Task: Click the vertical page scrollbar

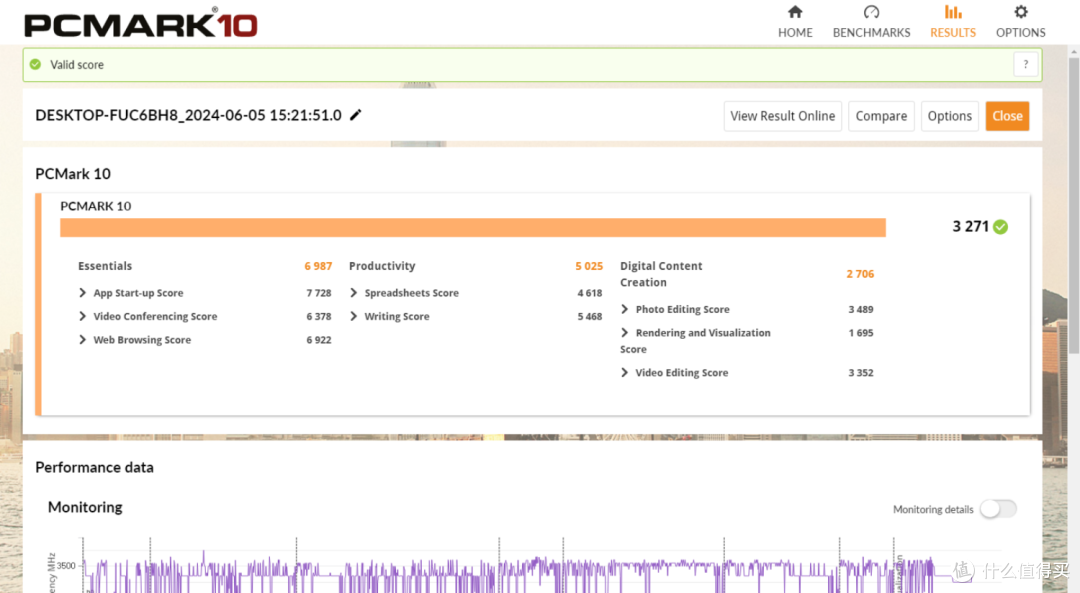Action: (1074, 207)
